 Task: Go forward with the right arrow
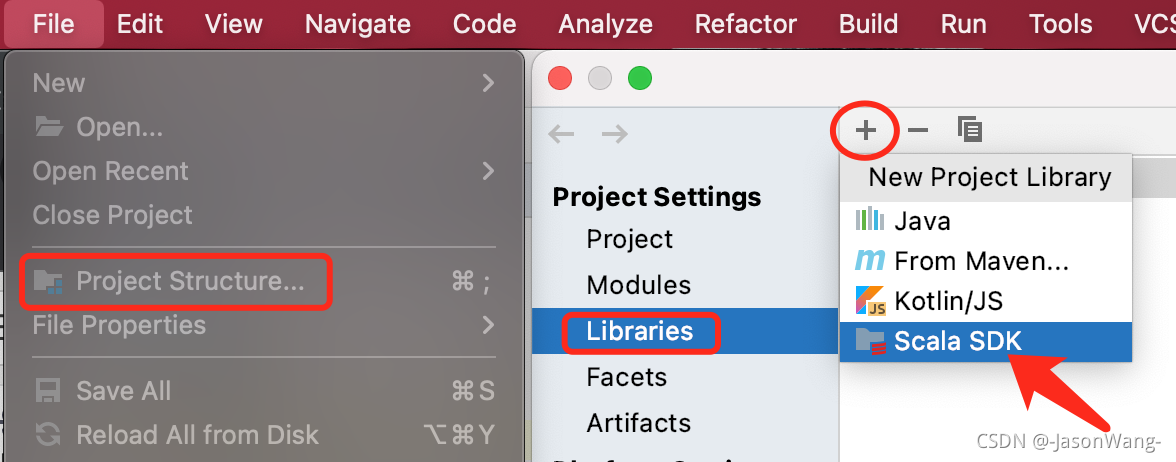click(x=615, y=134)
